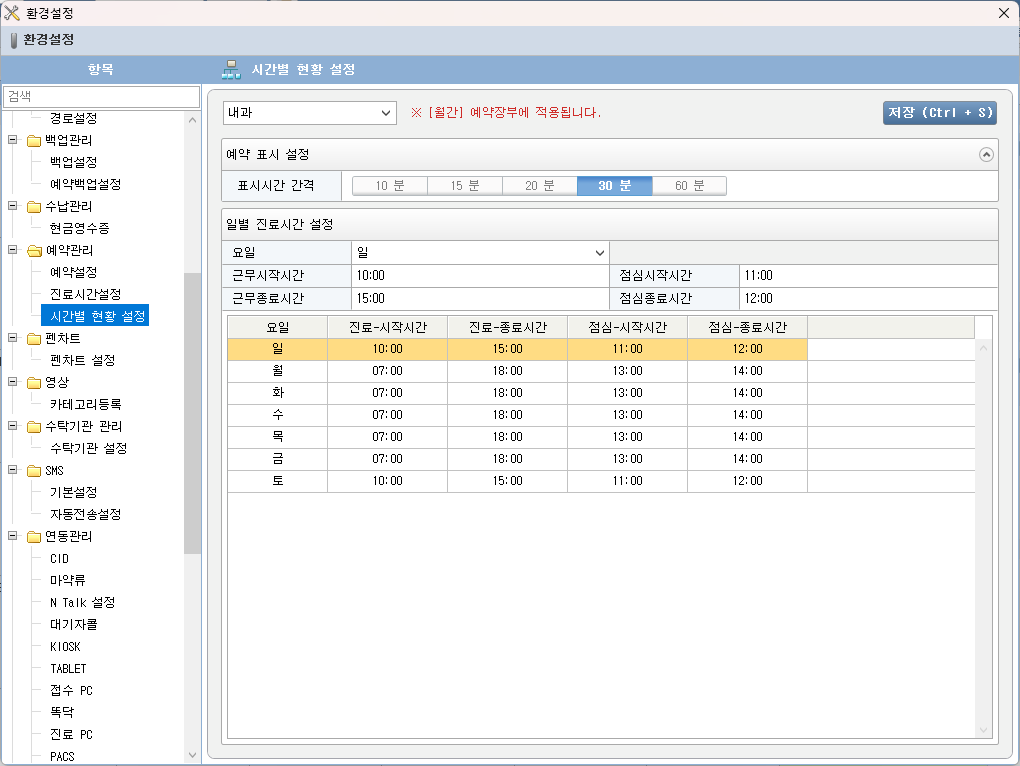1020x766 pixels.
Task: Click the 영상 folder icon
Action: [x=34, y=383]
